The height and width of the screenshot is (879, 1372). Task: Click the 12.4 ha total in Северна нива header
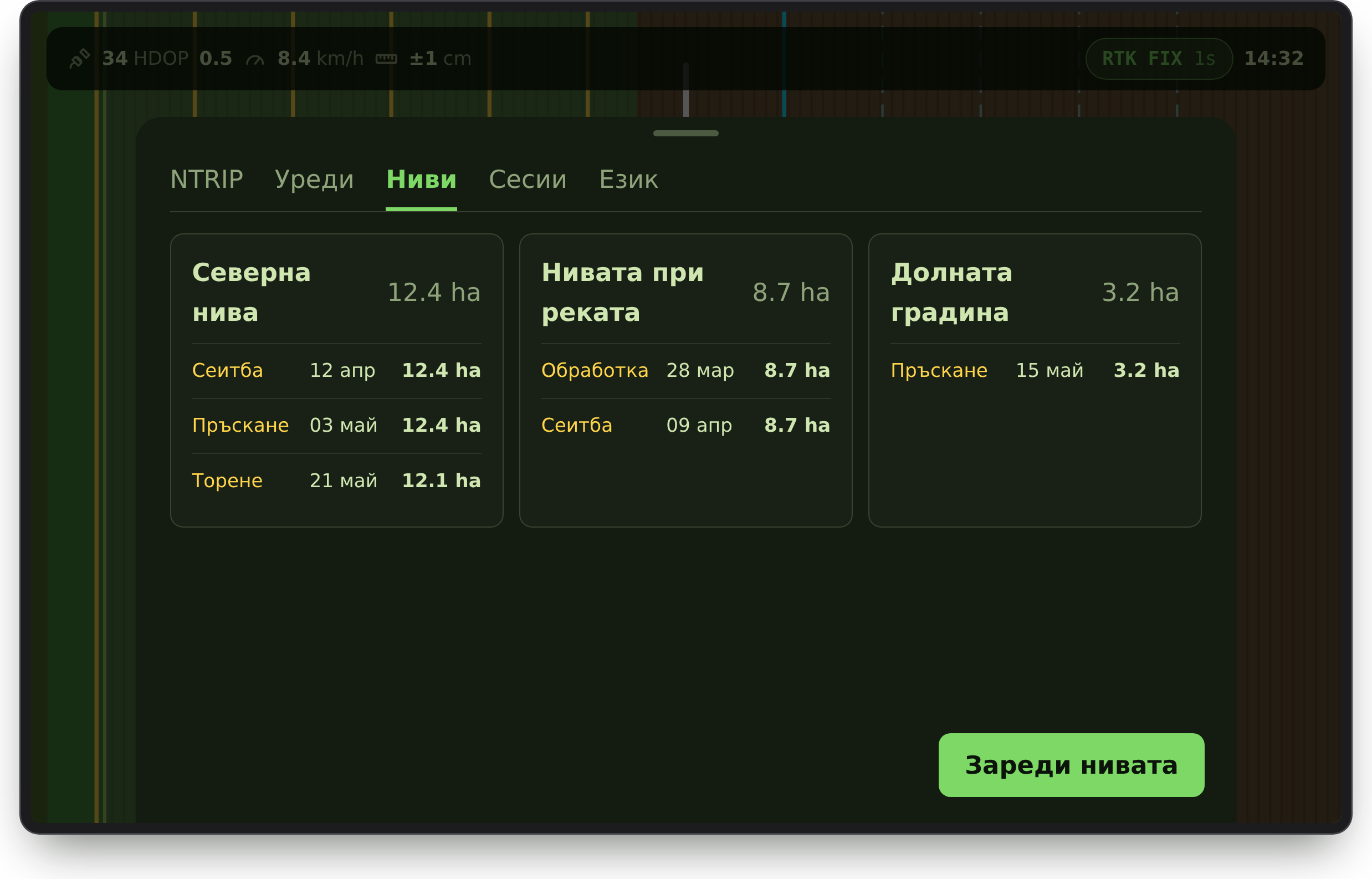[x=434, y=292]
